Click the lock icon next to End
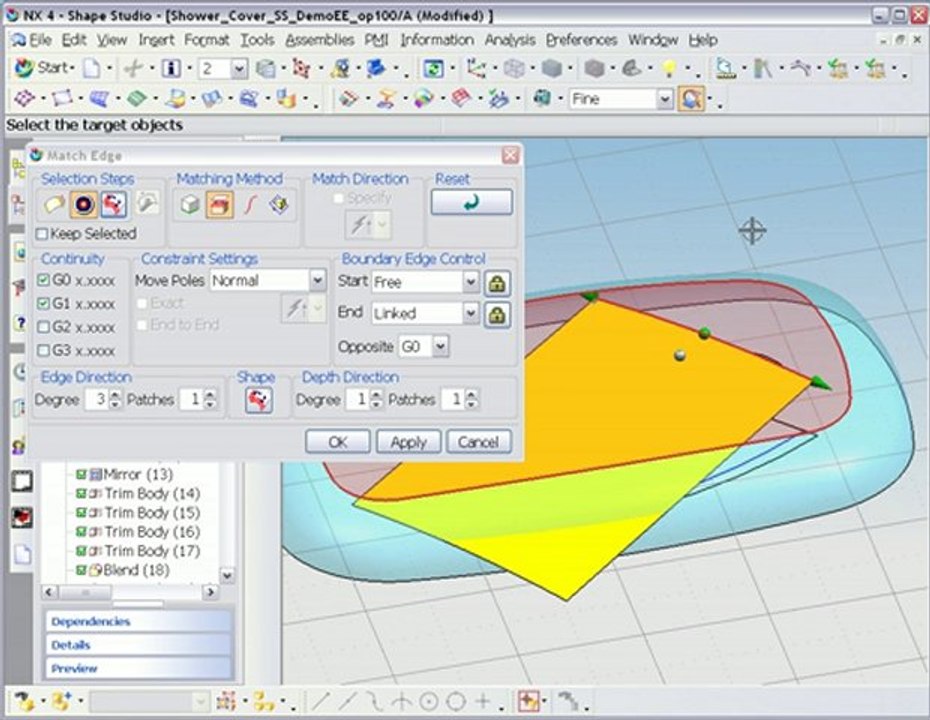 (x=497, y=315)
